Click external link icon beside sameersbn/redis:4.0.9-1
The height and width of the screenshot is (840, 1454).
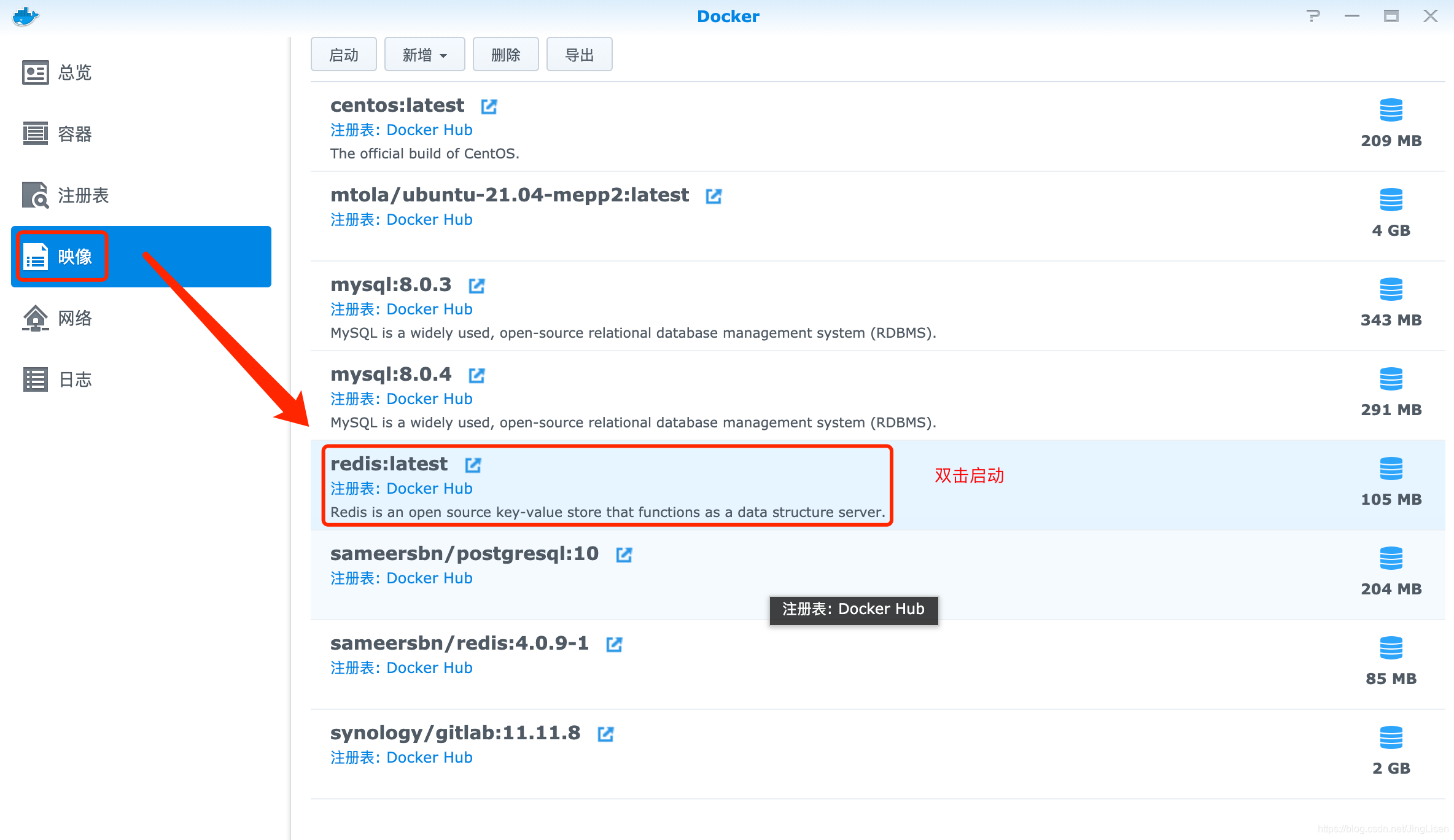(x=614, y=644)
